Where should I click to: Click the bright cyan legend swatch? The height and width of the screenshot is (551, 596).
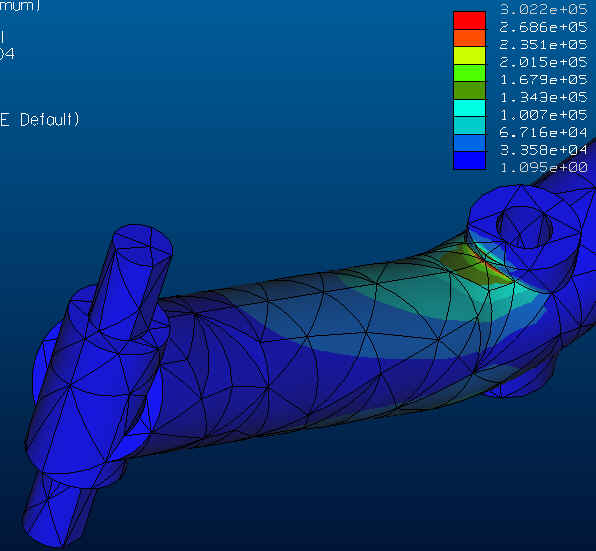tap(469, 108)
